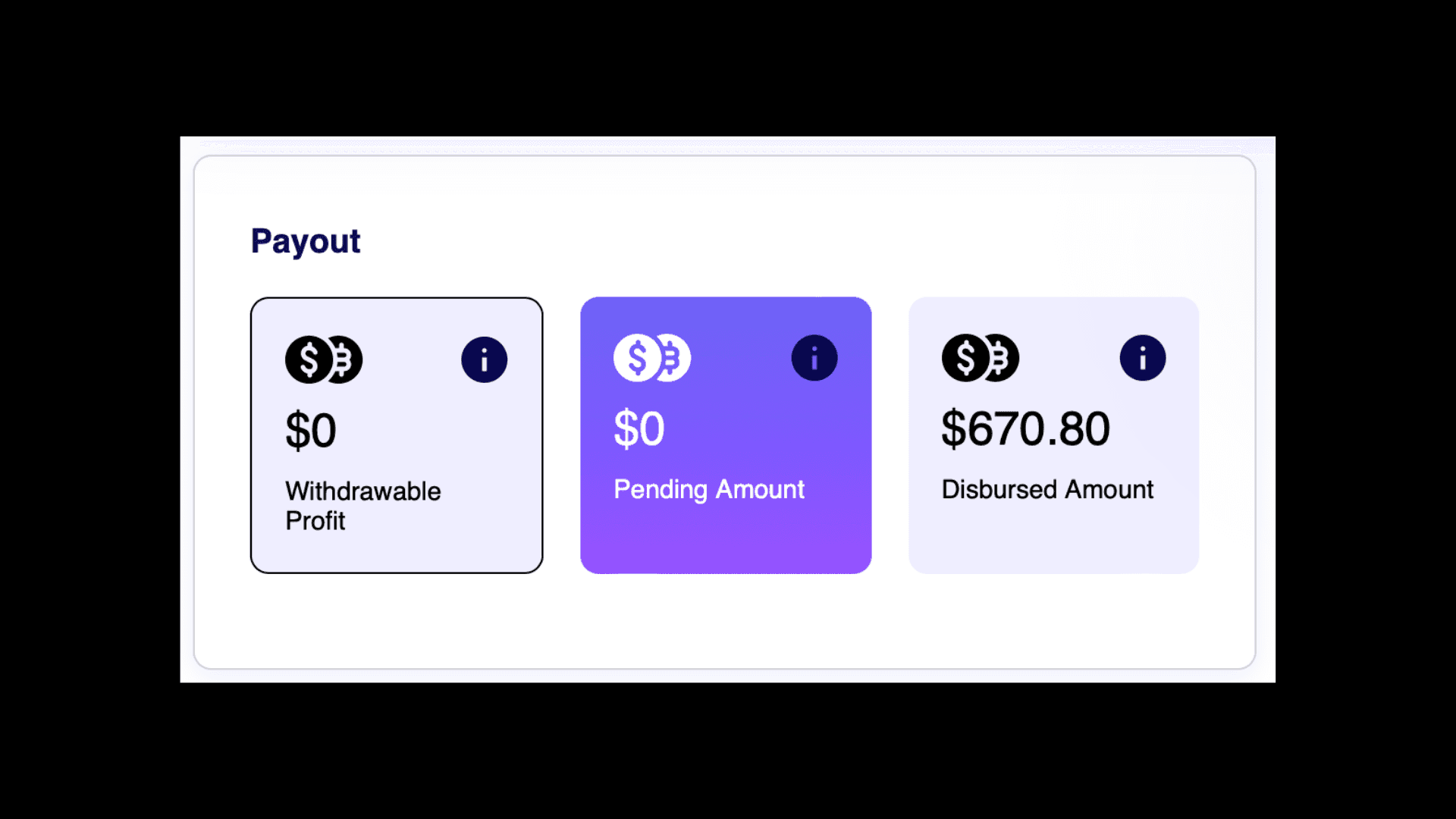Select the Withdrawable Profit card
This screenshot has height=819, width=1456.
pos(397,435)
